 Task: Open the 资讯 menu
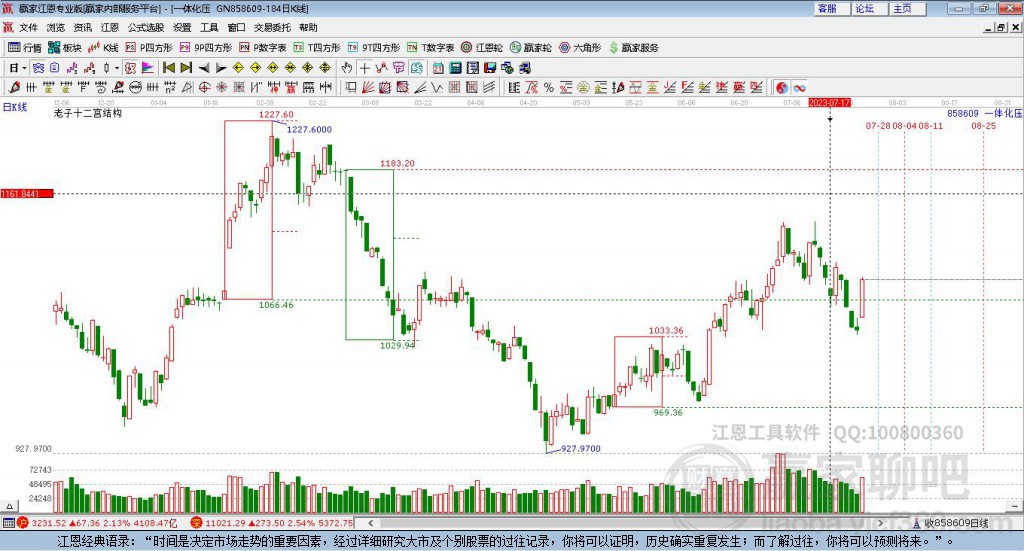(83, 27)
